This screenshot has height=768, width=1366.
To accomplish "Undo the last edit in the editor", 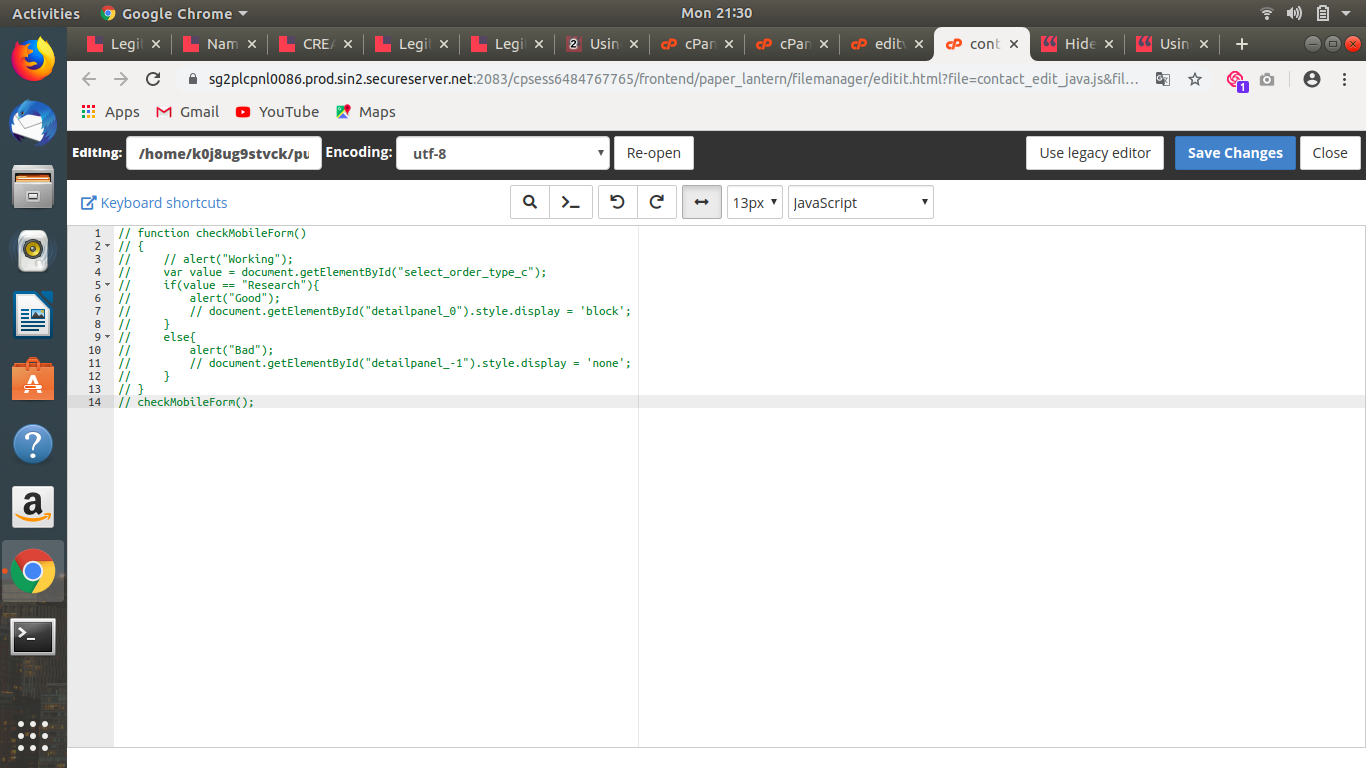I will point(617,202).
